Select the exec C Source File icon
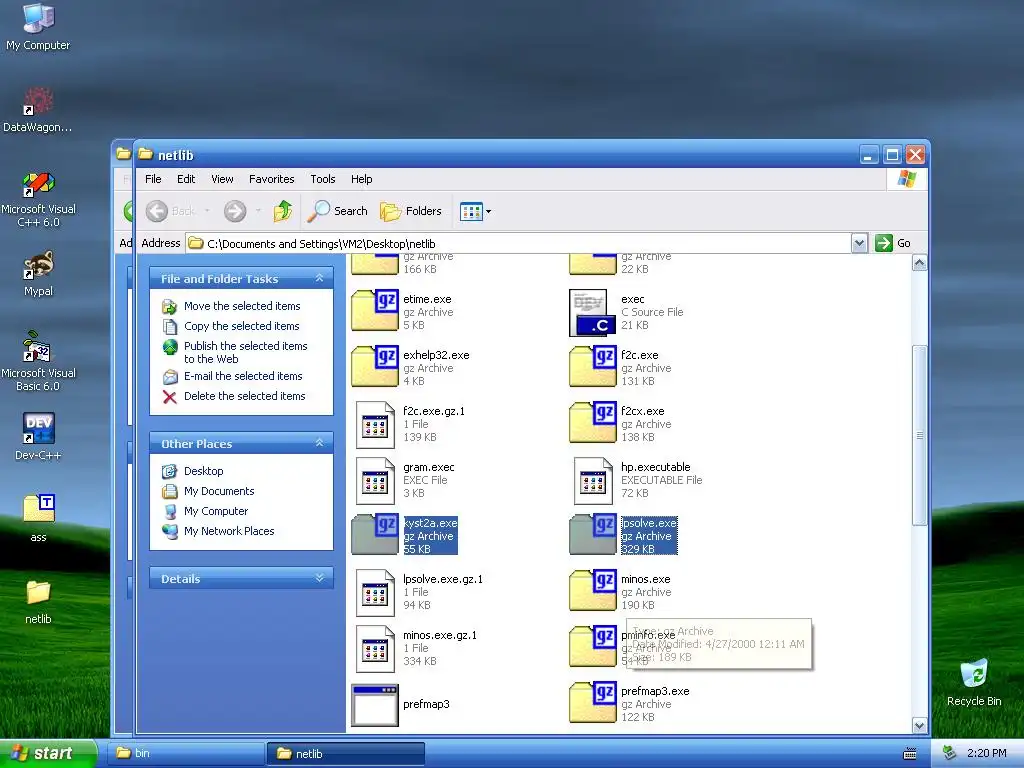This screenshot has height=768, width=1024. 592,312
